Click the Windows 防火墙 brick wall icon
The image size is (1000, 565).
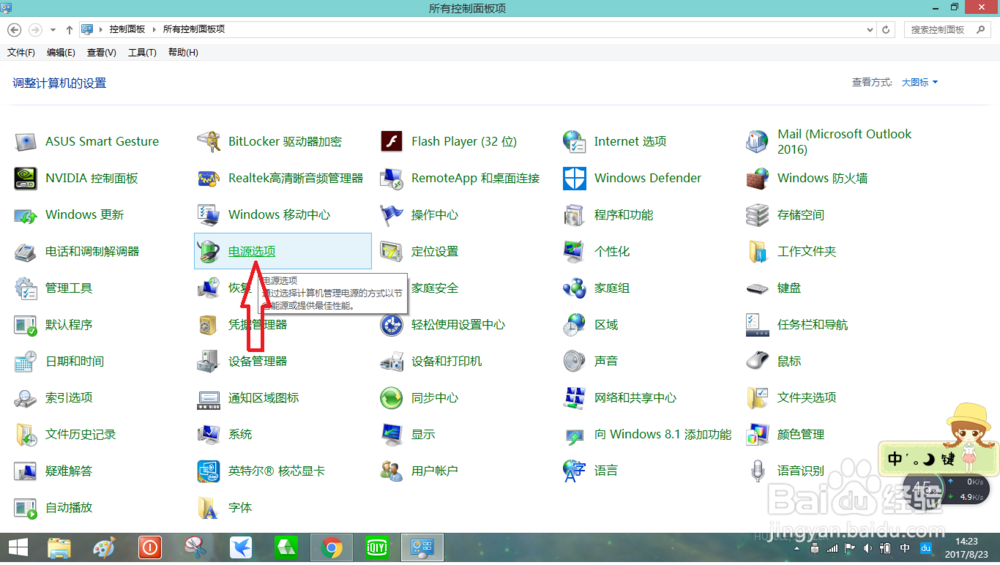(x=757, y=179)
